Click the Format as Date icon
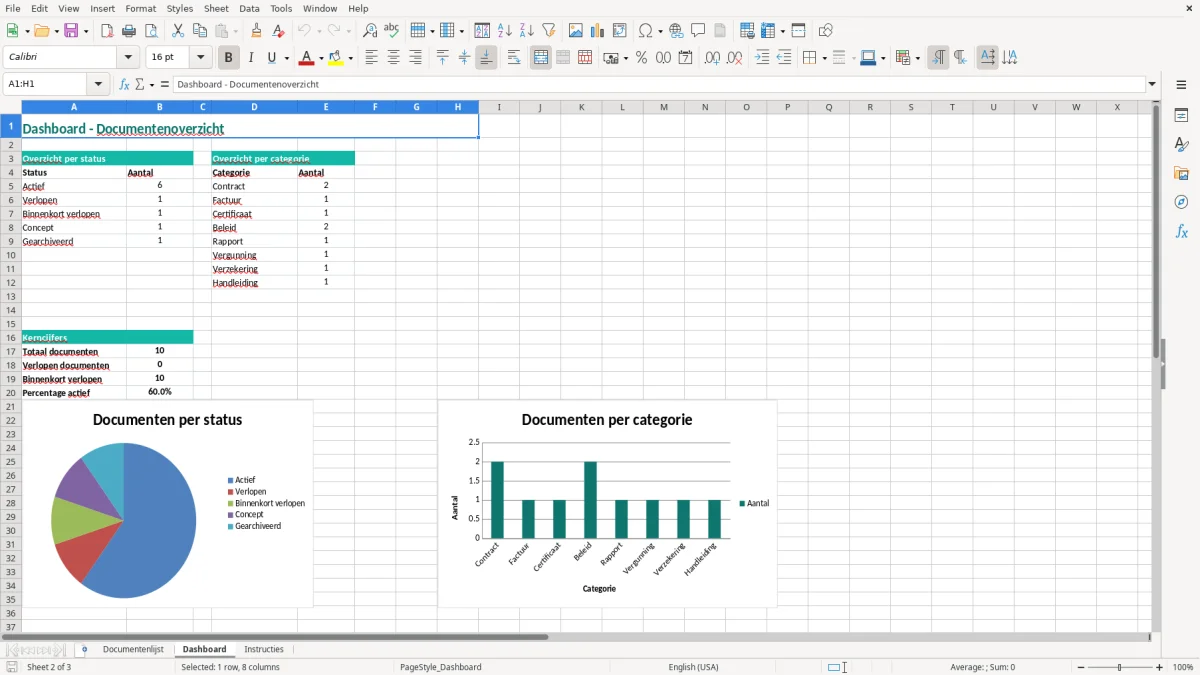The image size is (1200, 675). 686,58
